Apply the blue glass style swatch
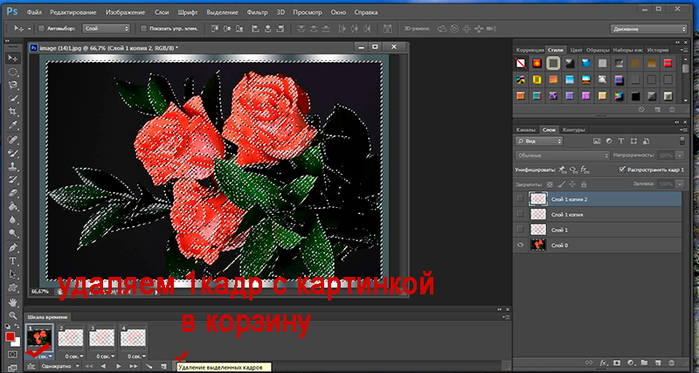Viewport: 699px width, 373px height. click(x=586, y=63)
